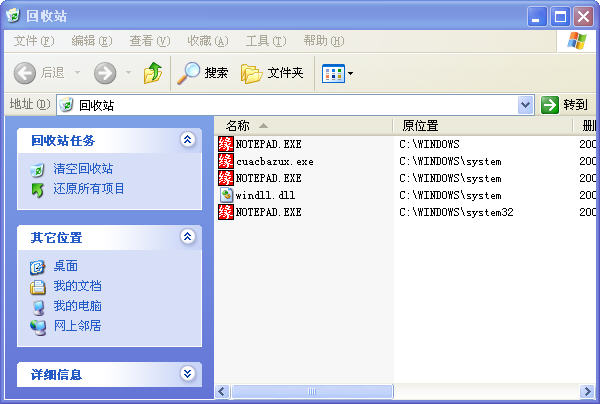Open the Forward button history dropdown arrow
Screen dimensions: 600x404
pyautogui.click(x=129, y=73)
